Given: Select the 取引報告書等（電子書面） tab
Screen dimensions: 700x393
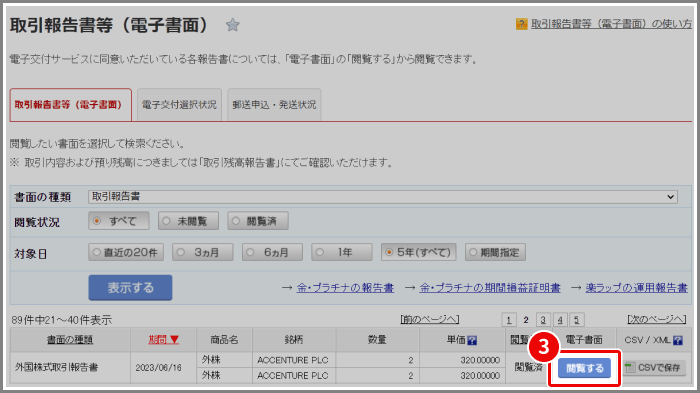Looking at the screenshot, I should [x=71, y=105].
